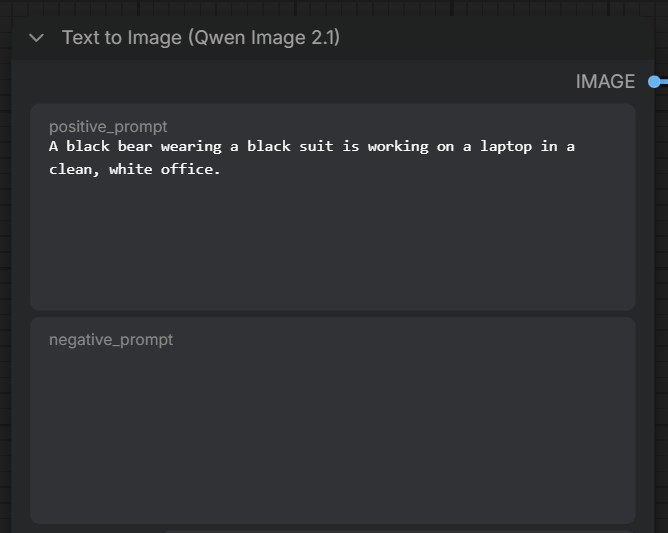Collapse the Text to Image node chevron

36,38
